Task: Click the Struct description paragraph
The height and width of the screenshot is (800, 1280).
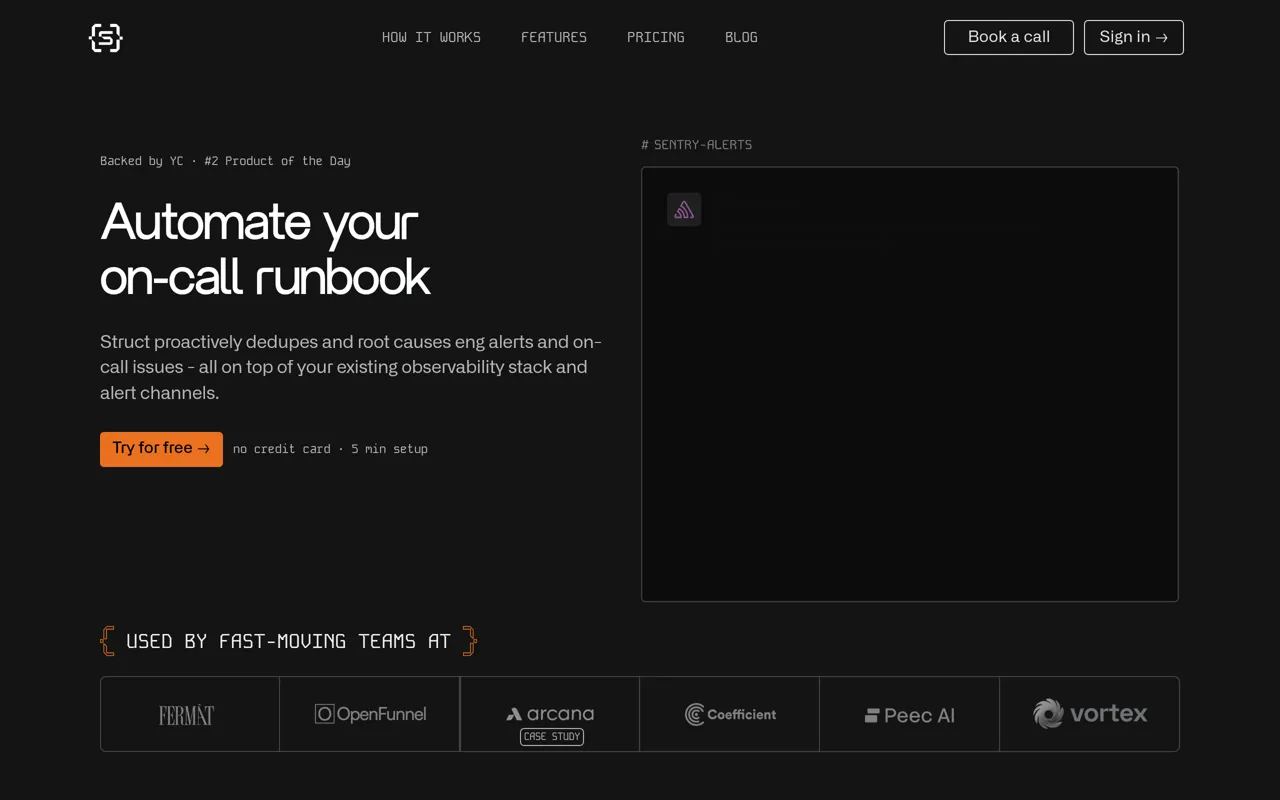Action: pos(351,367)
